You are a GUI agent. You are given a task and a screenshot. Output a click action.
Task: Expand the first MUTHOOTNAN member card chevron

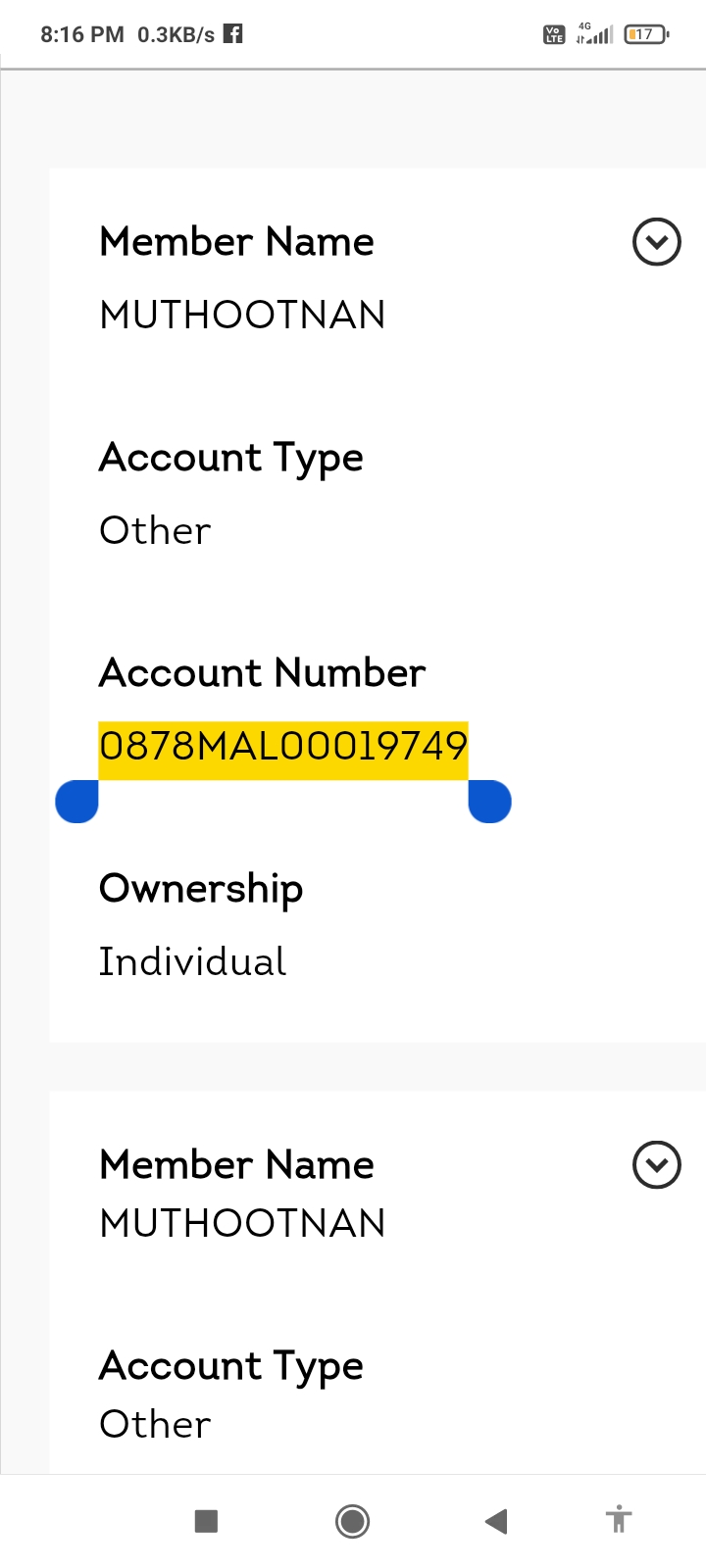pos(656,242)
